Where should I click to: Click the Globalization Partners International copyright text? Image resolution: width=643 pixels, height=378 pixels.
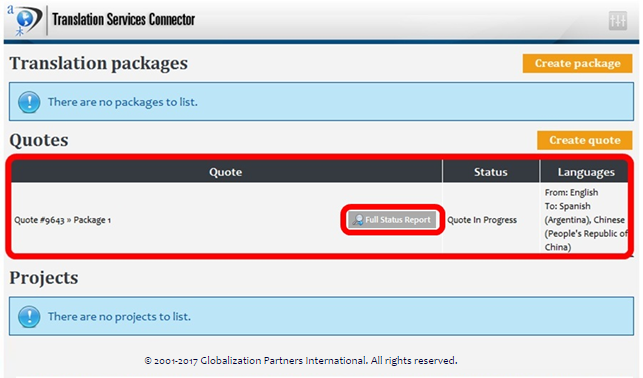(x=301, y=361)
